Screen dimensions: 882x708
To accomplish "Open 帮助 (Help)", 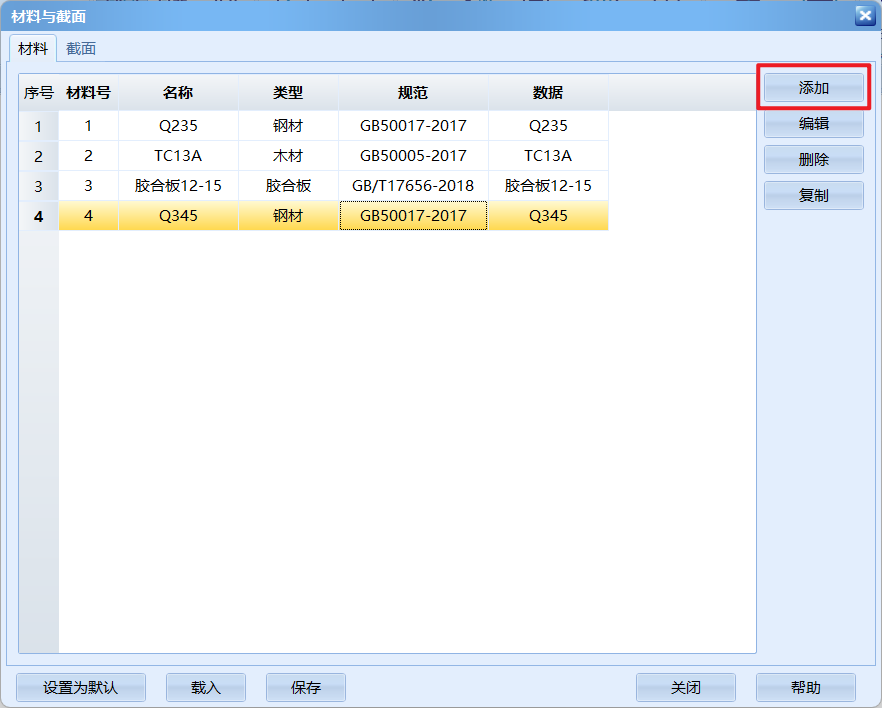I will [805, 688].
